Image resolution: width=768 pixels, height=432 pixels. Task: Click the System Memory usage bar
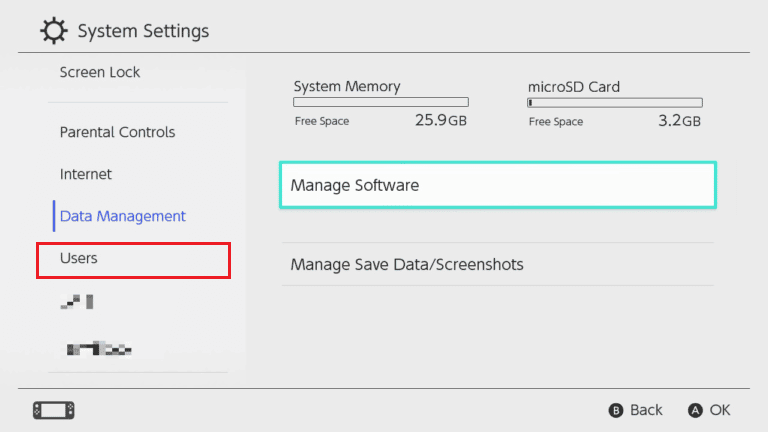point(380,102)
